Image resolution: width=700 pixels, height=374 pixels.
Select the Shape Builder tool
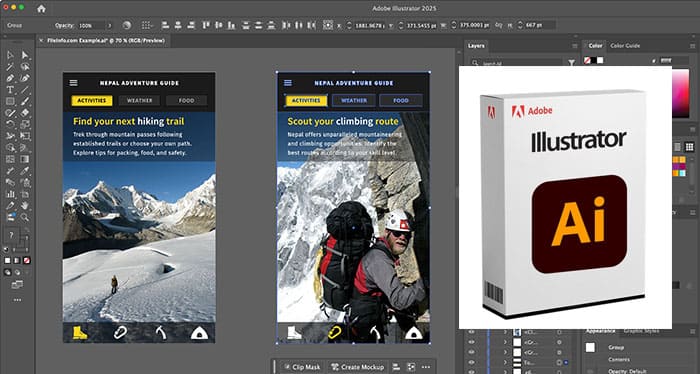click(x=10, y=148)
